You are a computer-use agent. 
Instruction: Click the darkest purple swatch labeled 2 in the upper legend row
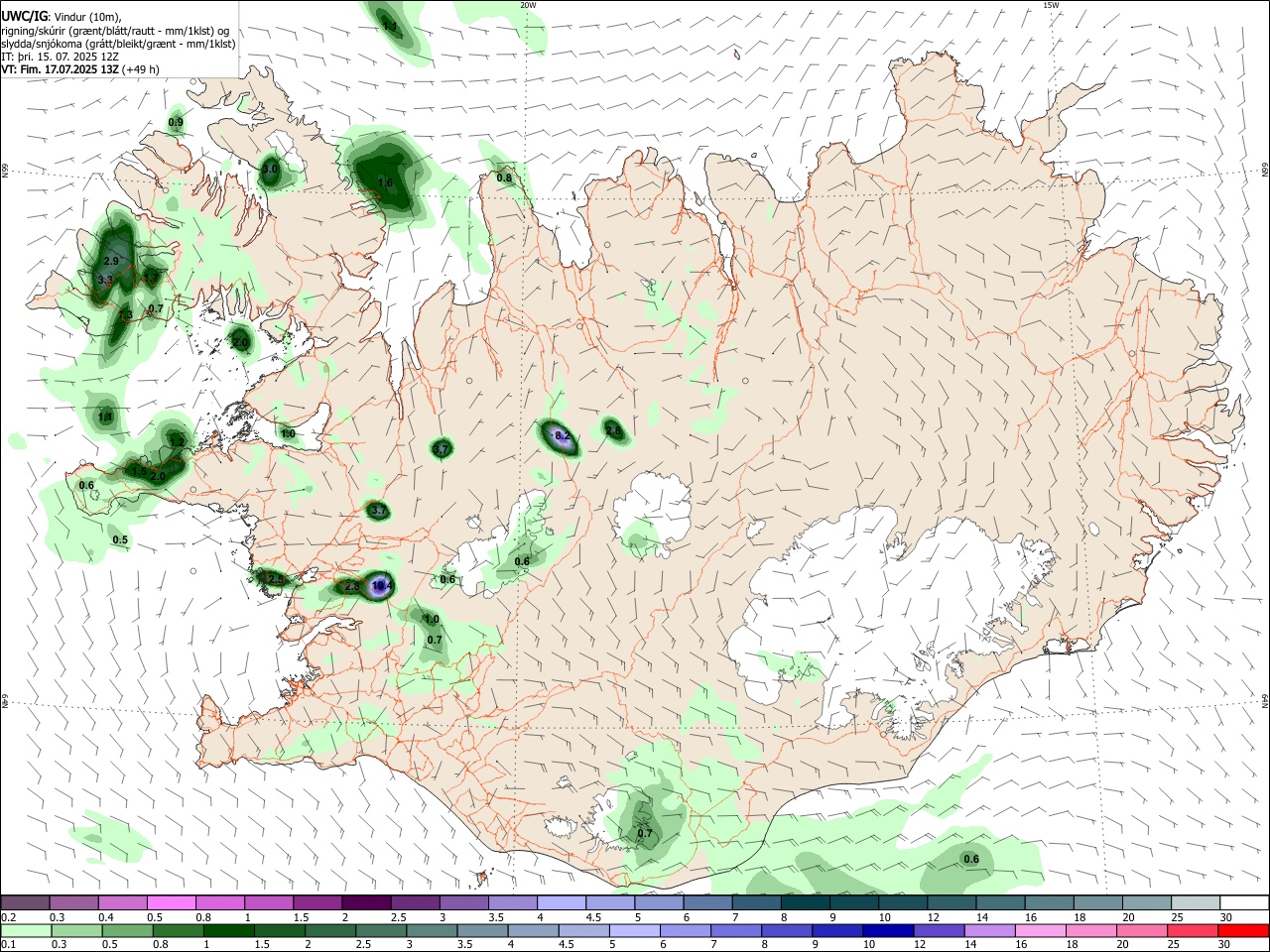367,902
